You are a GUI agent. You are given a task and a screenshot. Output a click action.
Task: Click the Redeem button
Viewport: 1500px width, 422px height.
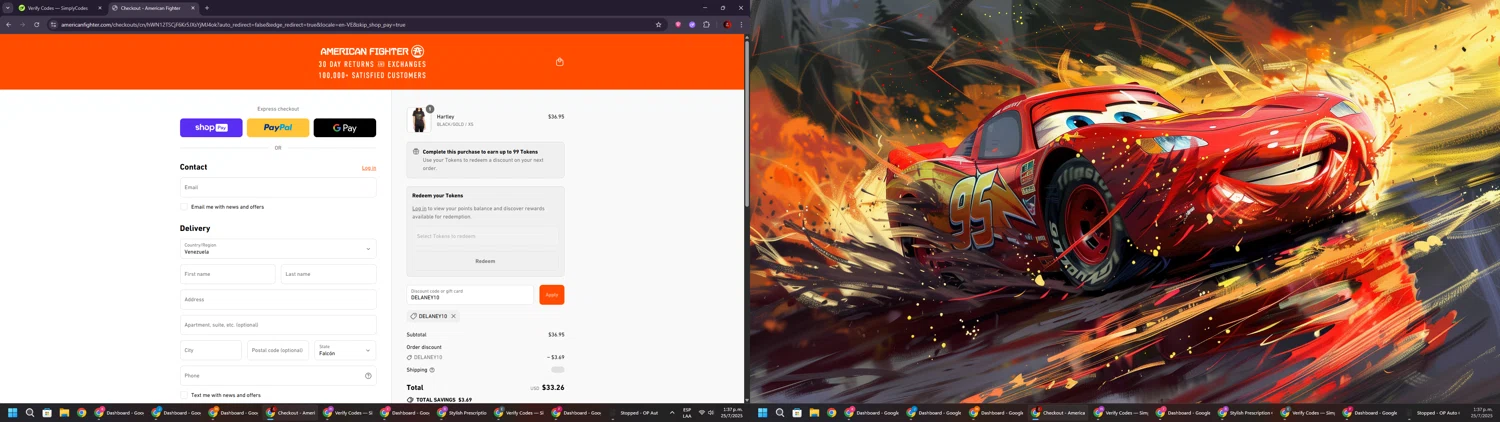pos(485,261)
